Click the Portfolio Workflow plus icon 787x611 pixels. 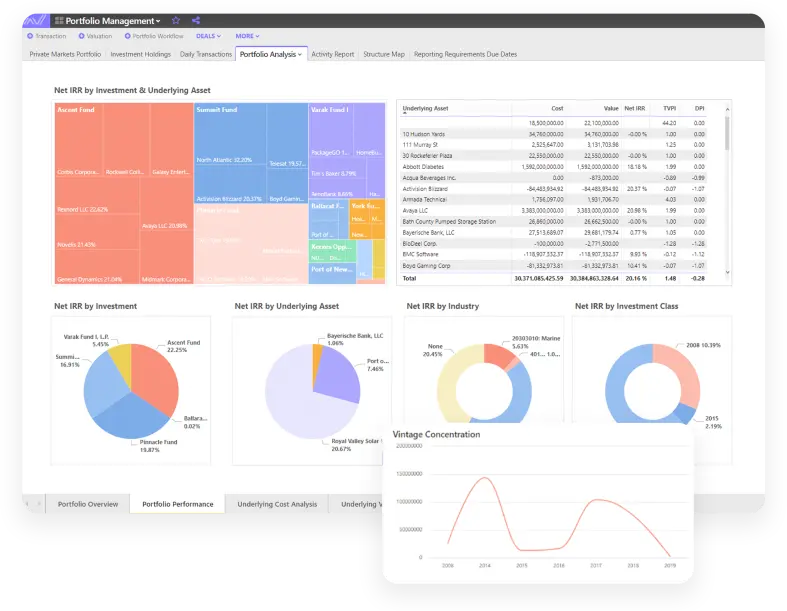(x=128, y=36)
